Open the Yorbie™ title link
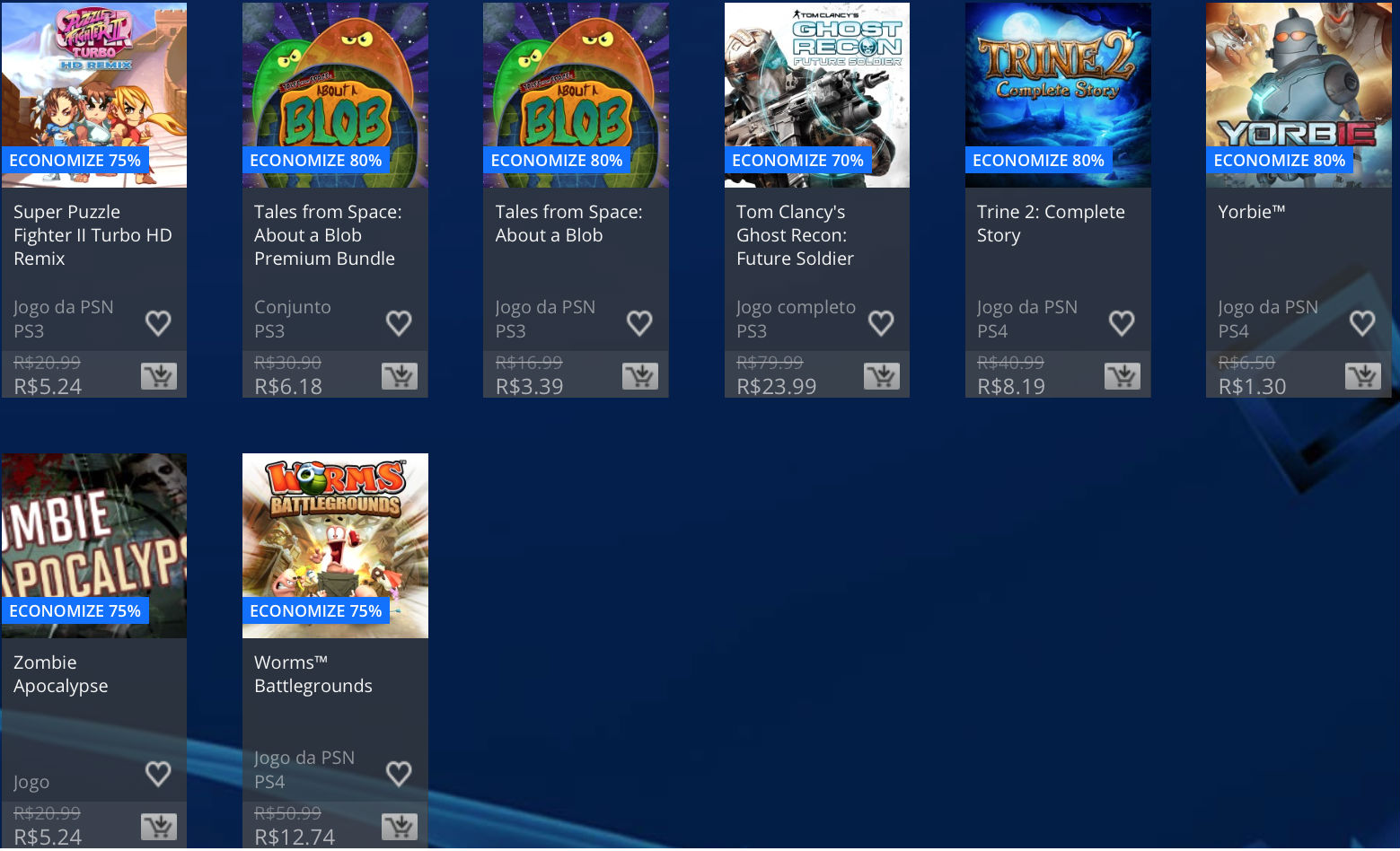The image size is (1400, 851). tap(1252, 212)
